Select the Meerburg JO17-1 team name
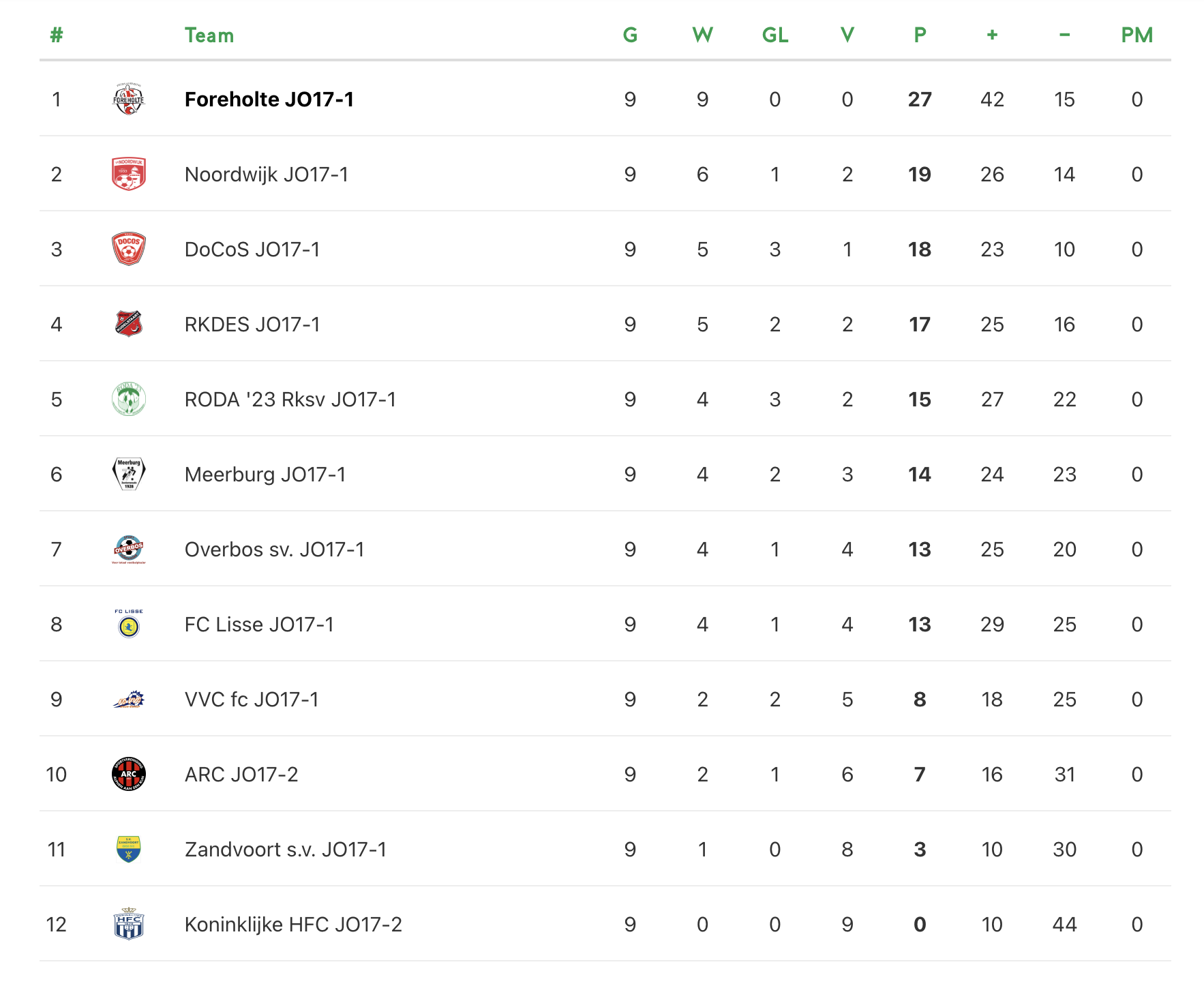This screenshot has width=1204, height=986. 265,475
